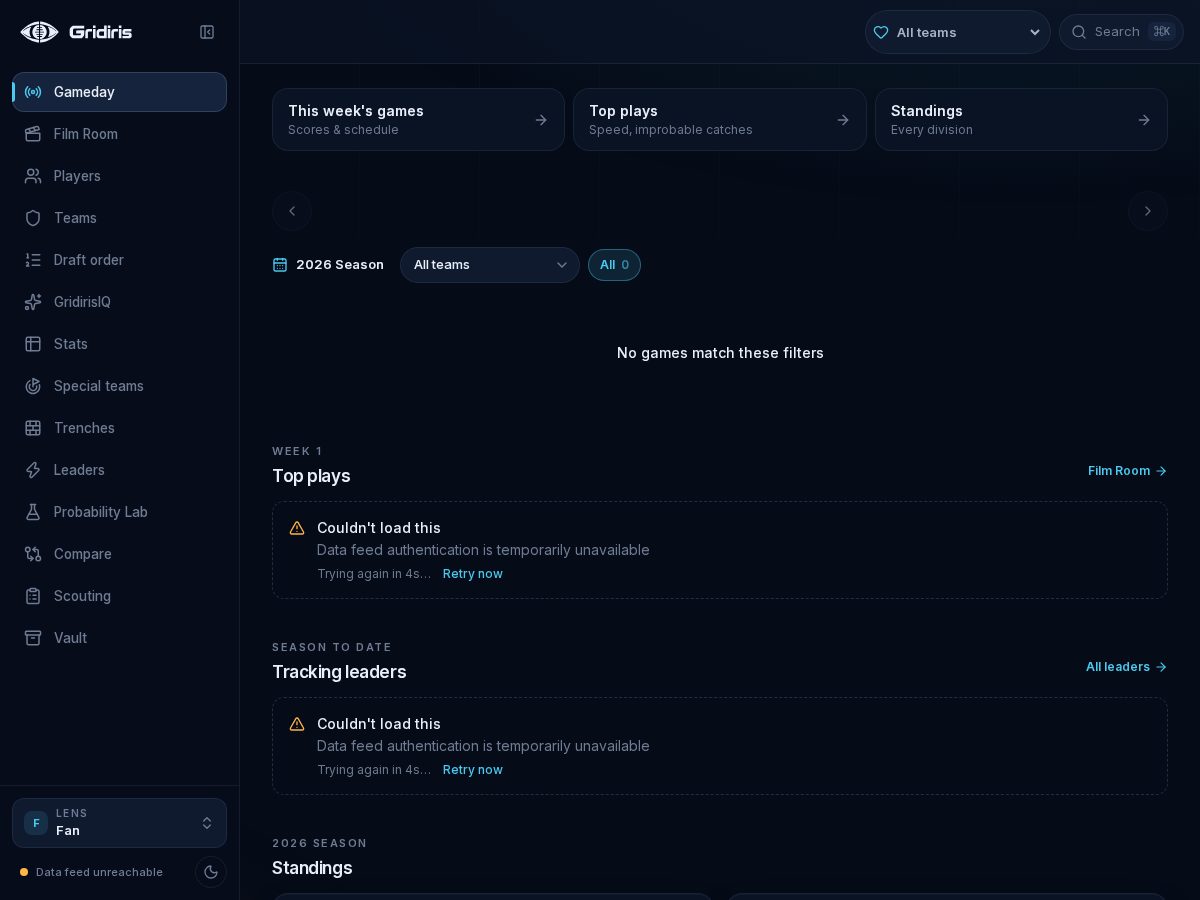This screenshot has height=900, width=1200.
Task: Open the All teams filter near 2026 Season
Action: (490, 265)
